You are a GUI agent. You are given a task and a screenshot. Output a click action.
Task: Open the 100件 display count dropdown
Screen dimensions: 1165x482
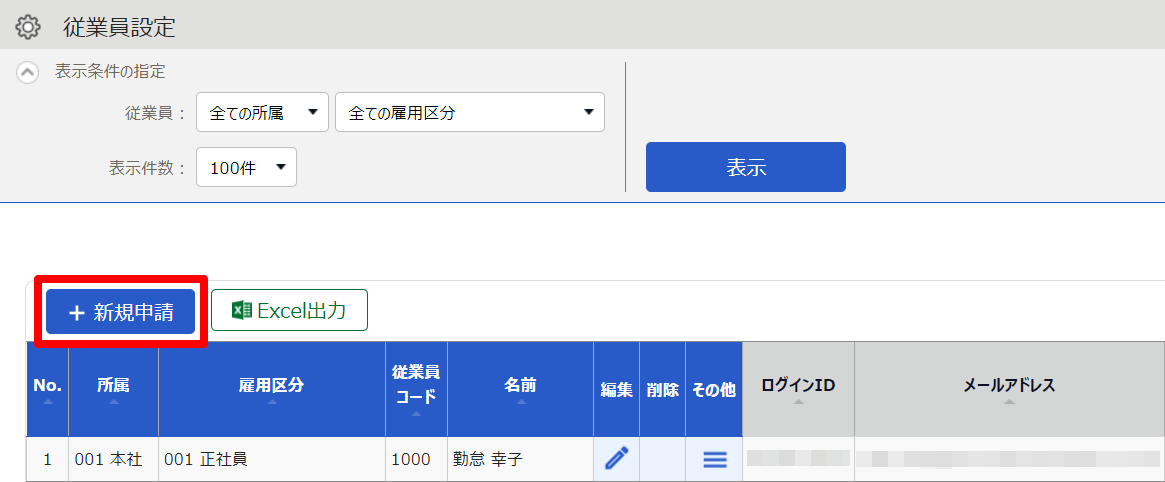246,167
